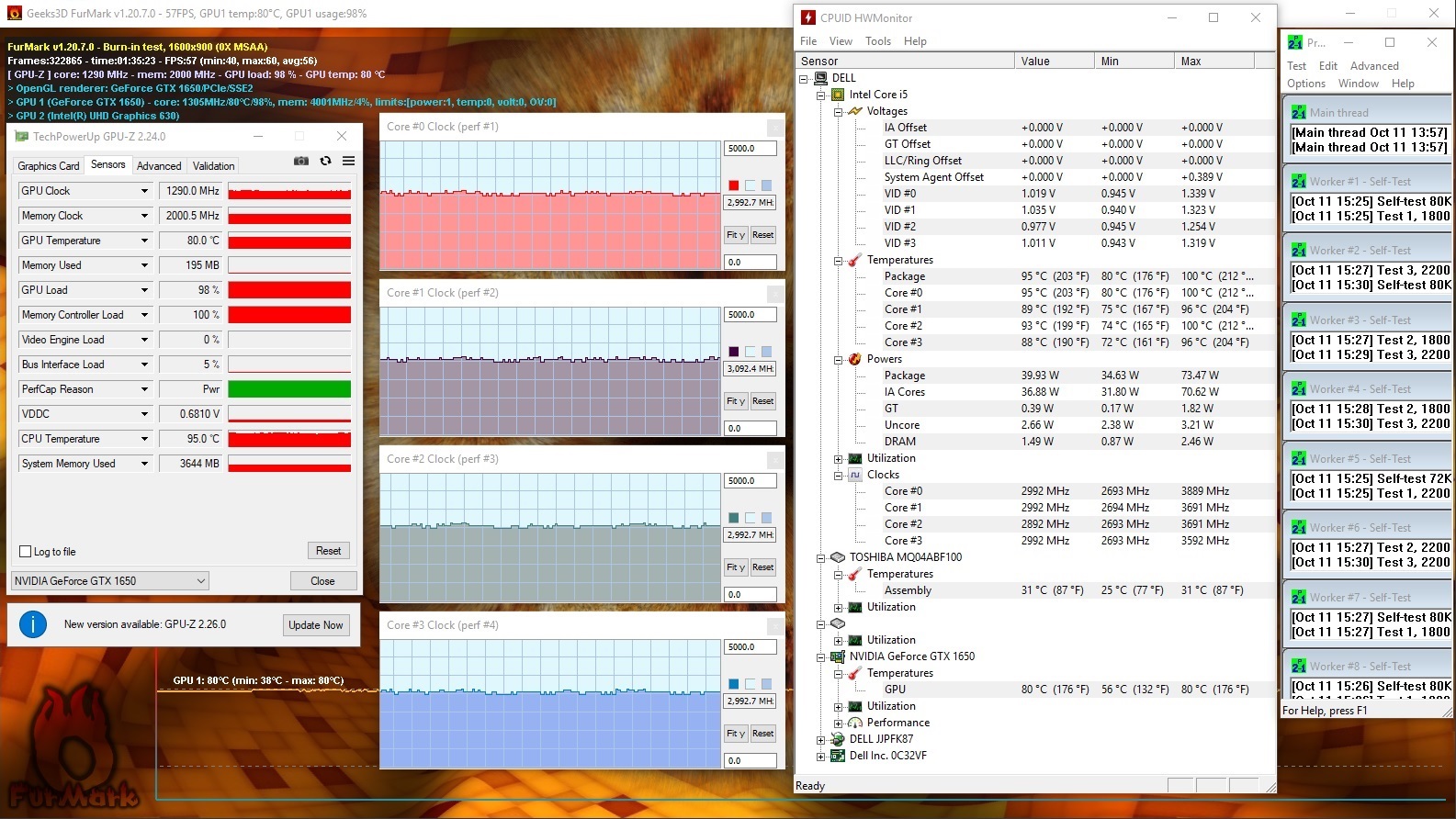1456x819 pixels.
Task: Click the Main thread window icon in Prime95
Action: tap(1299, 113)
